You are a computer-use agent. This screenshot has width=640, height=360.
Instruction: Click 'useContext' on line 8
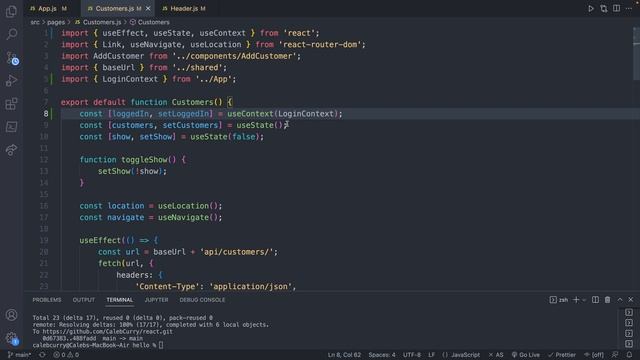[x=250, y=114]
